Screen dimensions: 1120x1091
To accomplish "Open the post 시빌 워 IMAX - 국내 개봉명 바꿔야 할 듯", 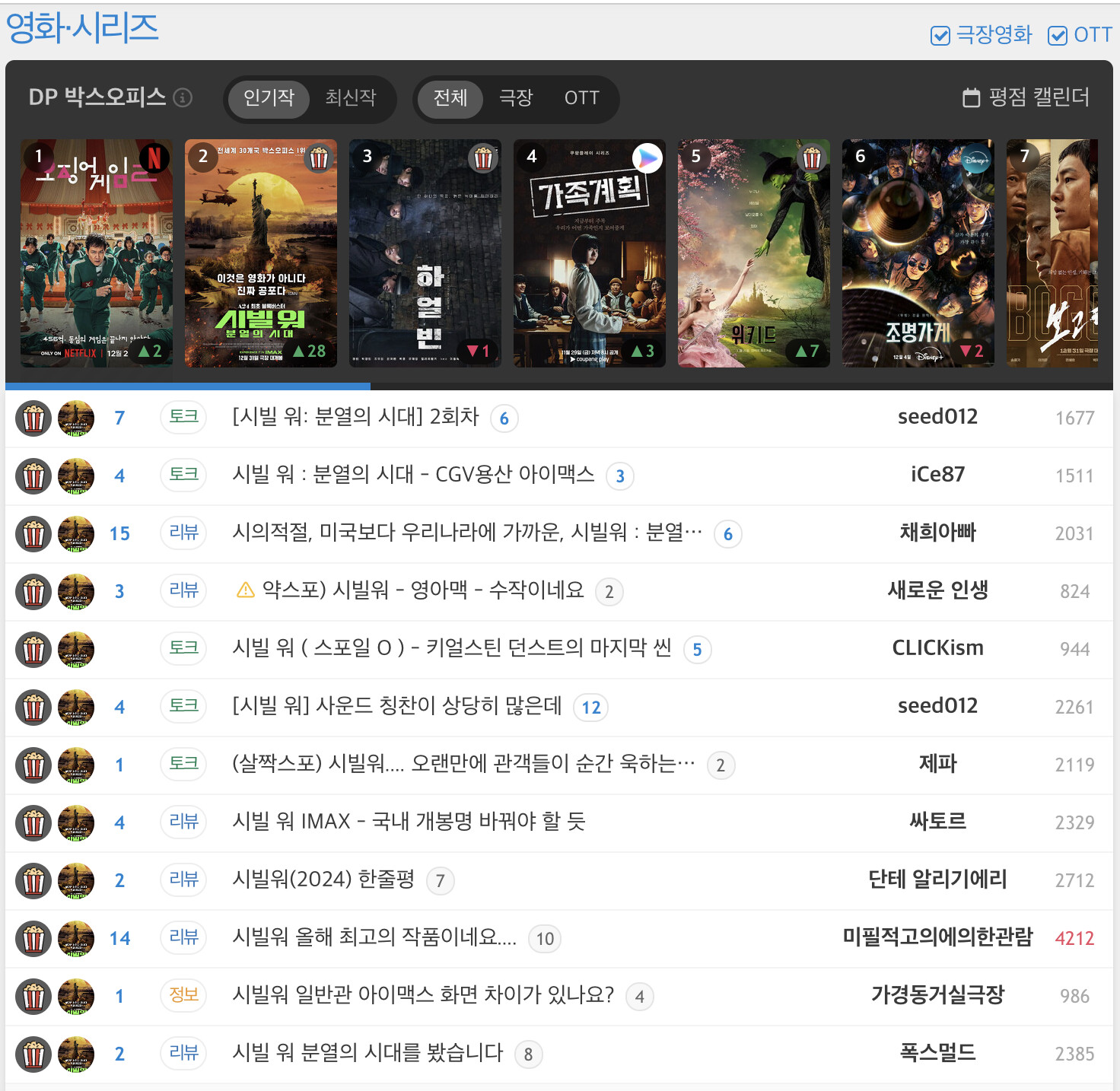I will click(x=409, y=822).
